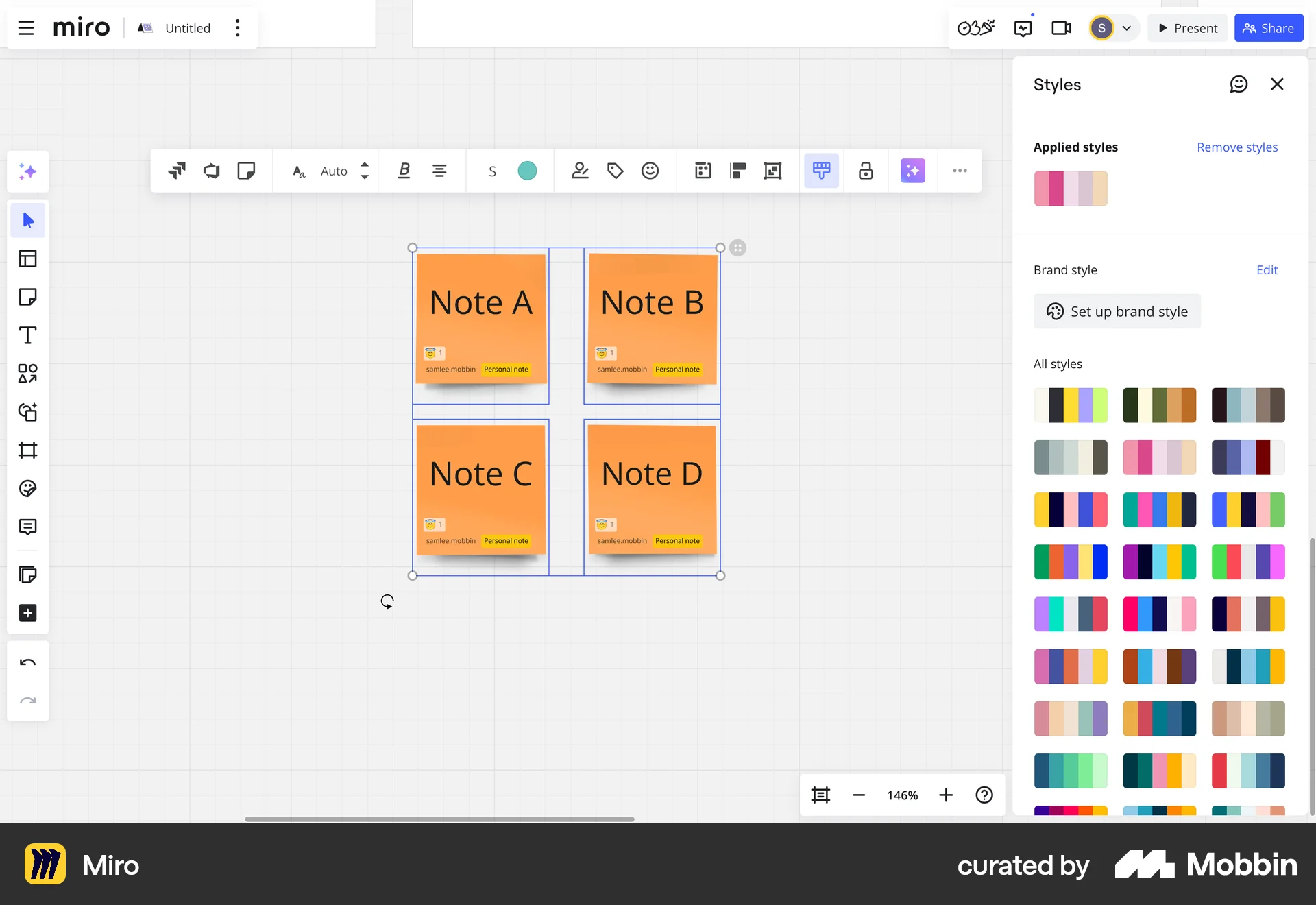The width and height of the screenshot is (1316, 905).
Task: Click the Set up brand style button
Action: [1117, 311]
